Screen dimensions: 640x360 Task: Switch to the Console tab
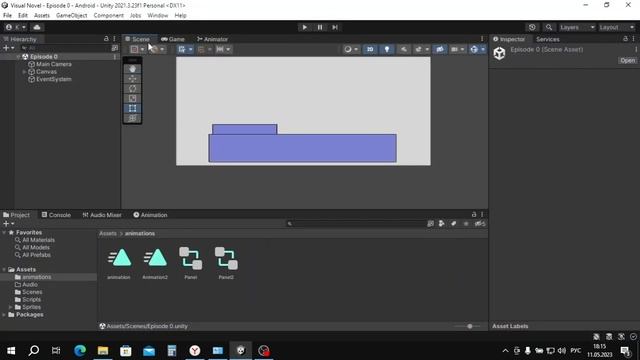(x=56, y=215)
